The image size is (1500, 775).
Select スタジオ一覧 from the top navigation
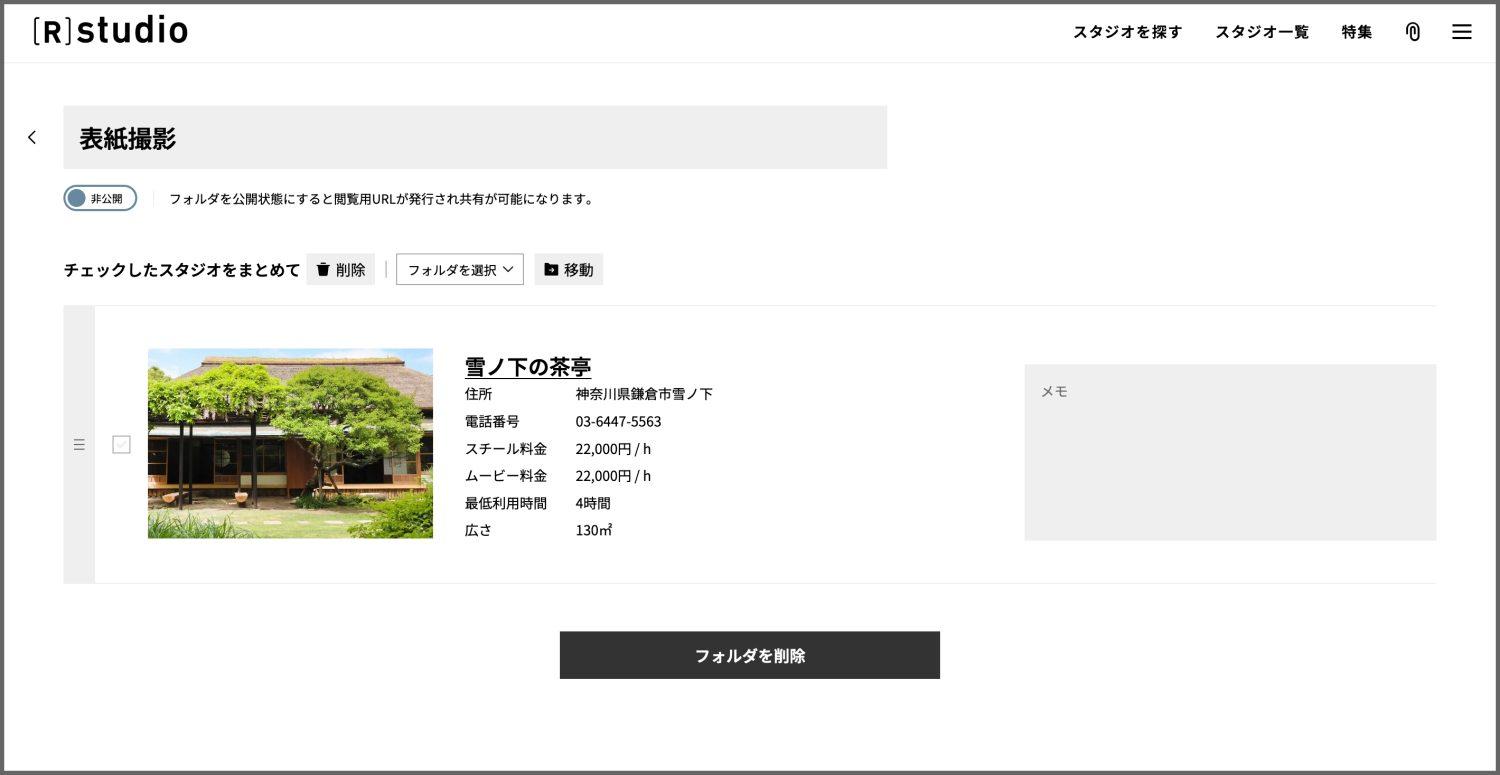pyautogui.click(x=1261, y=32)
